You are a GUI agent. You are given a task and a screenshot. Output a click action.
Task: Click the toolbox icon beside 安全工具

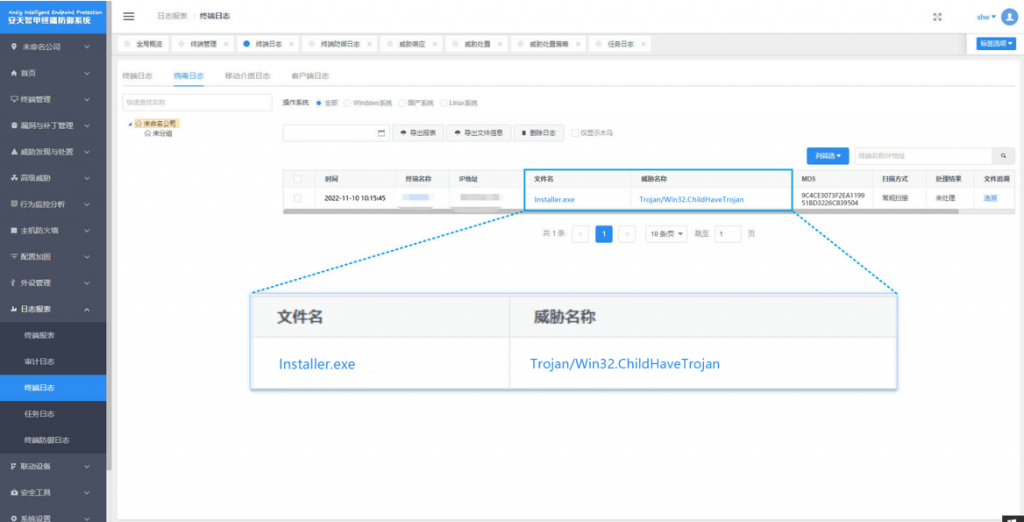click(x=14, y=492)
